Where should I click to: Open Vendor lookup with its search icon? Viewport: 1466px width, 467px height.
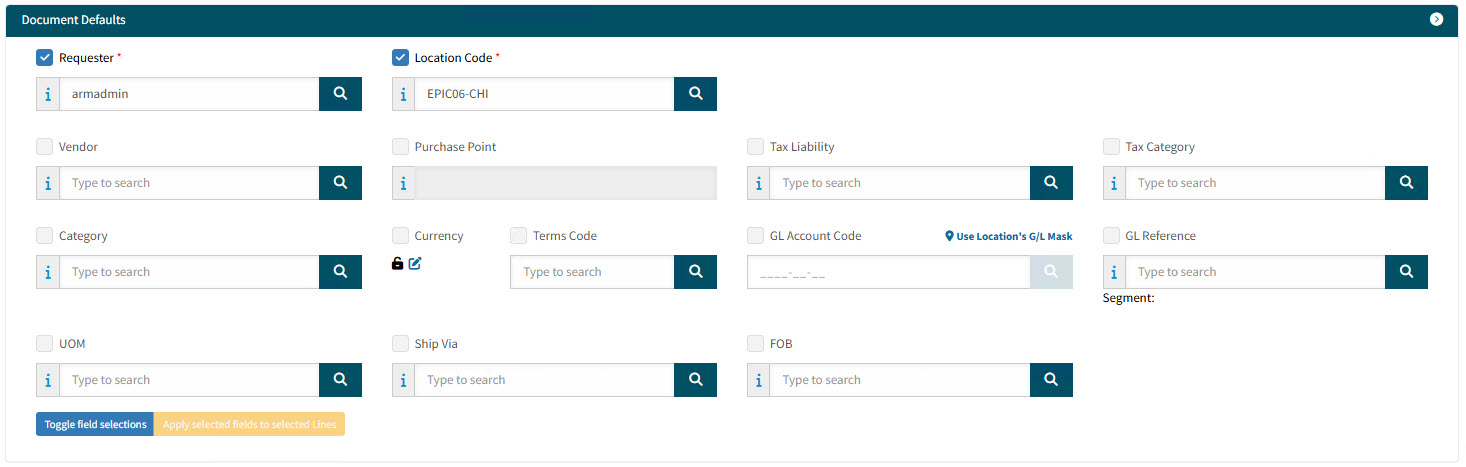click(x=340, y=183)
